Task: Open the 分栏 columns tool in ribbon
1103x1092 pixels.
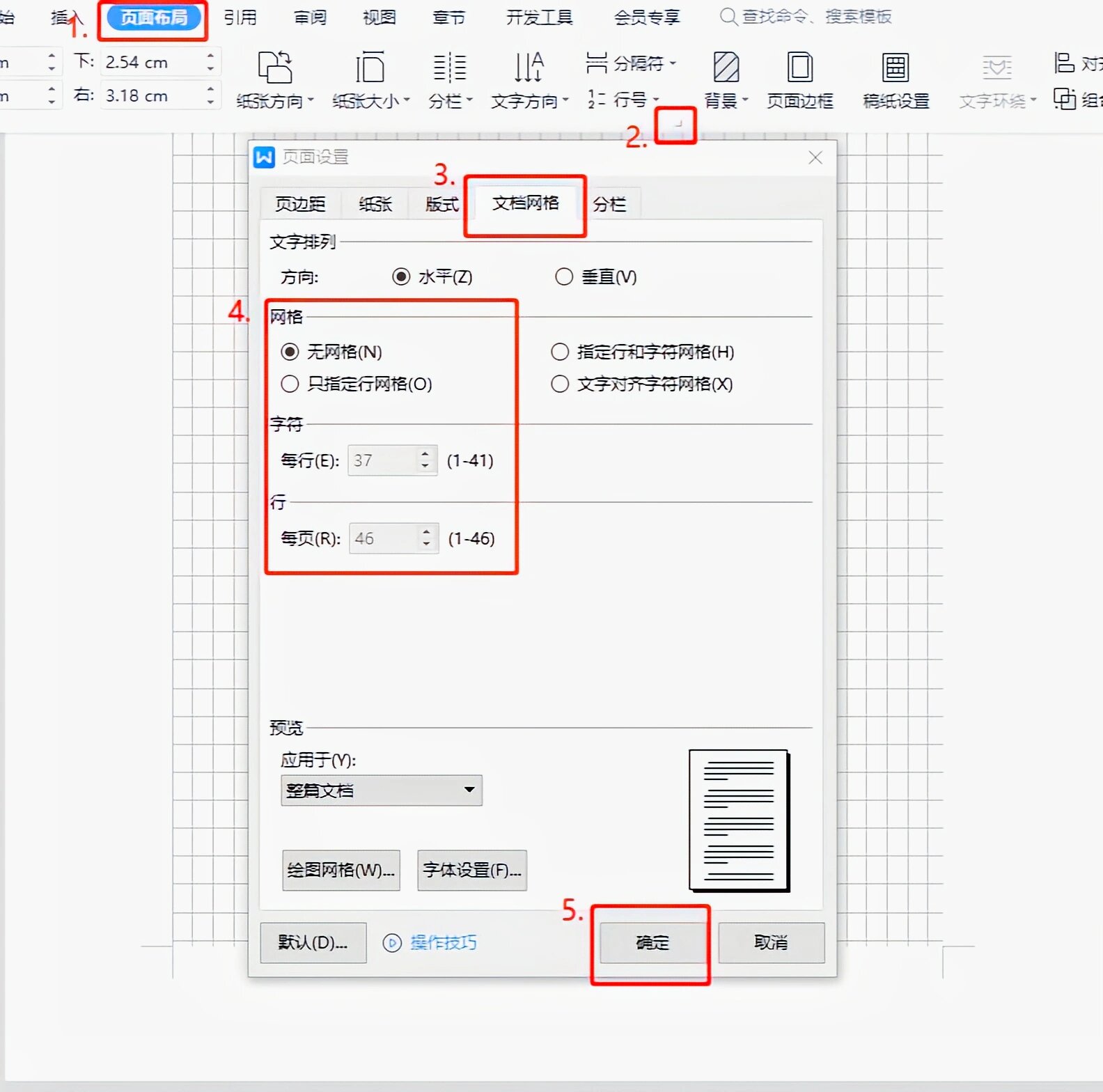Action: click(x=450, y=68)
